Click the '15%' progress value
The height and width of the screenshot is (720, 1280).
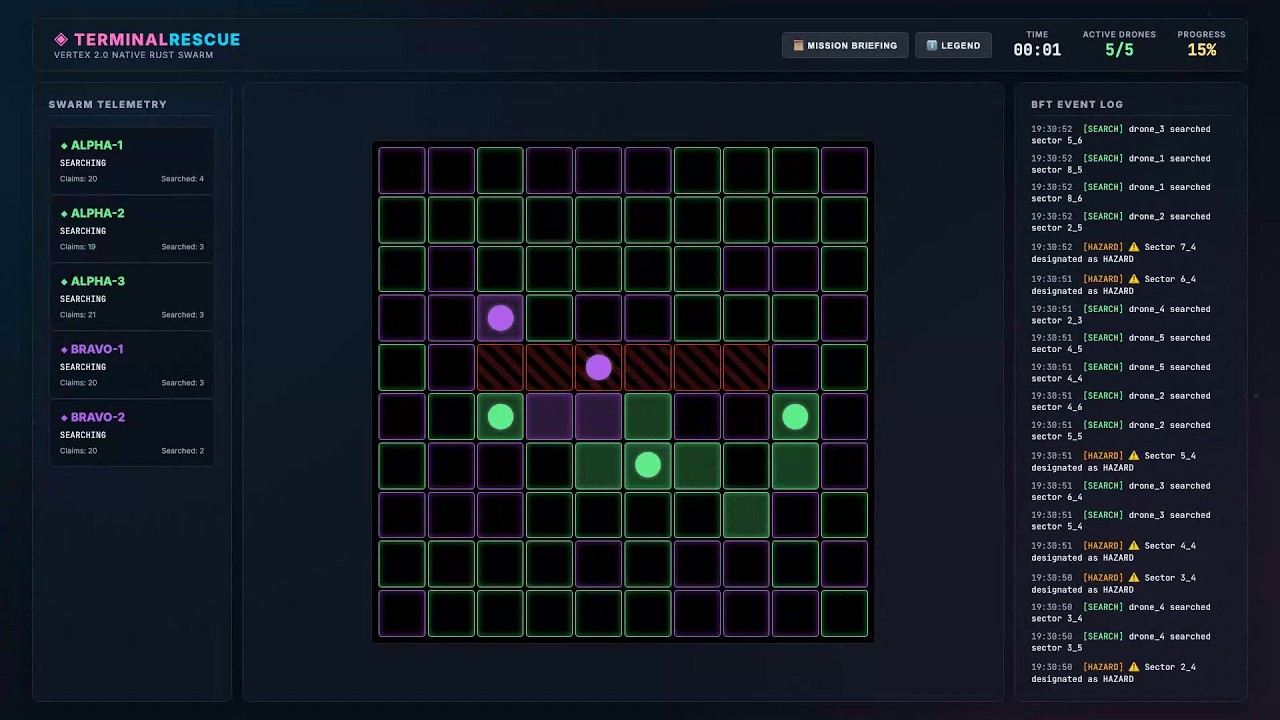tap(1201, 50)
